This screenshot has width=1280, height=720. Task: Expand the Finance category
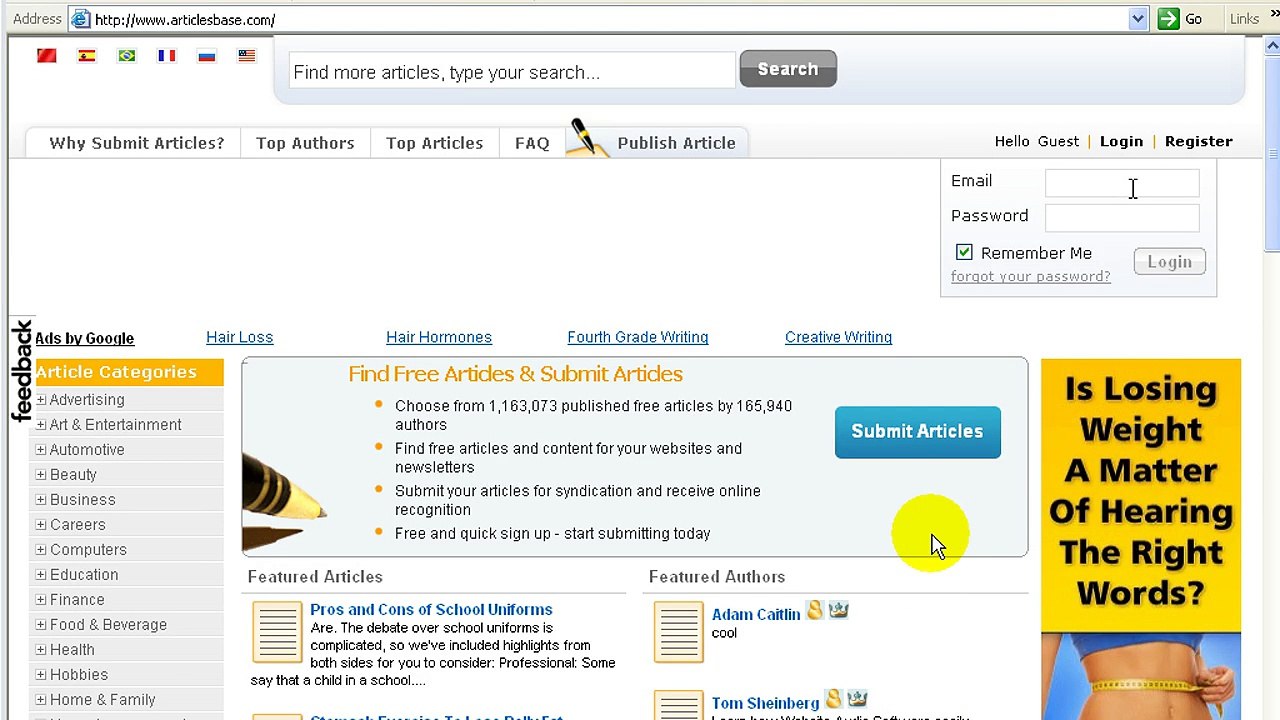pyautogui.click(x=41, y=600)
